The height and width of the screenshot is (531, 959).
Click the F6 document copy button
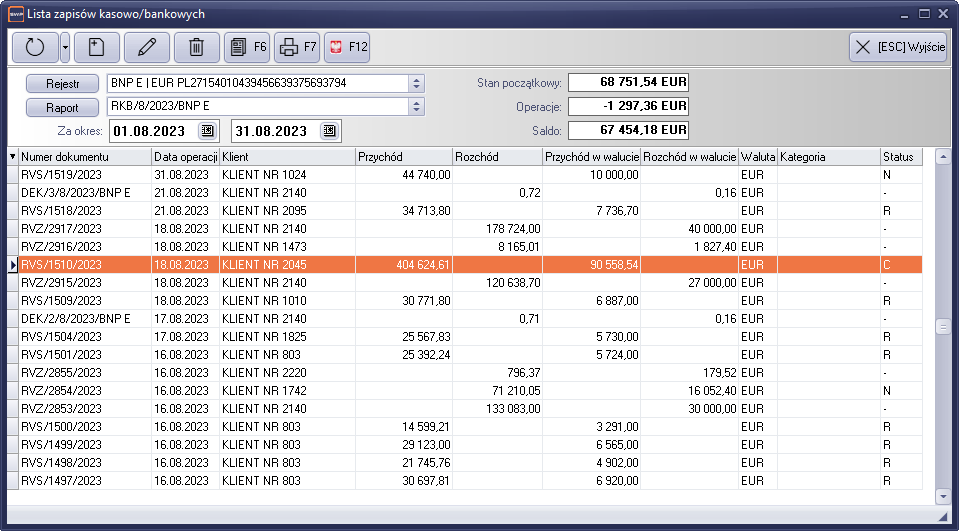pyautogui.click(x=247, y=47)
